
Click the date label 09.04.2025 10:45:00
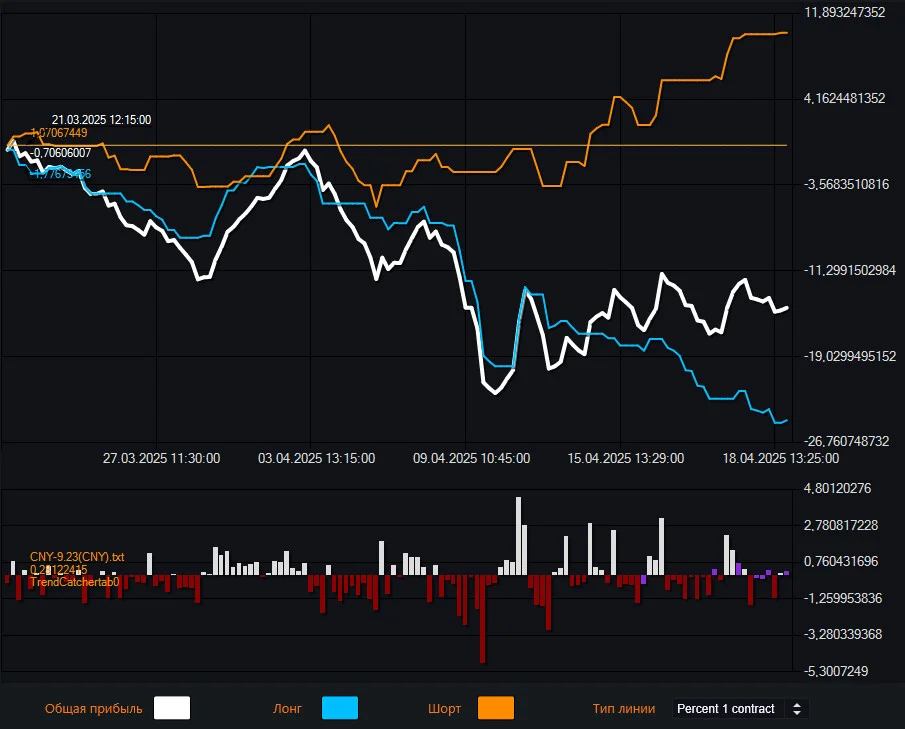[x=472, y=458]
